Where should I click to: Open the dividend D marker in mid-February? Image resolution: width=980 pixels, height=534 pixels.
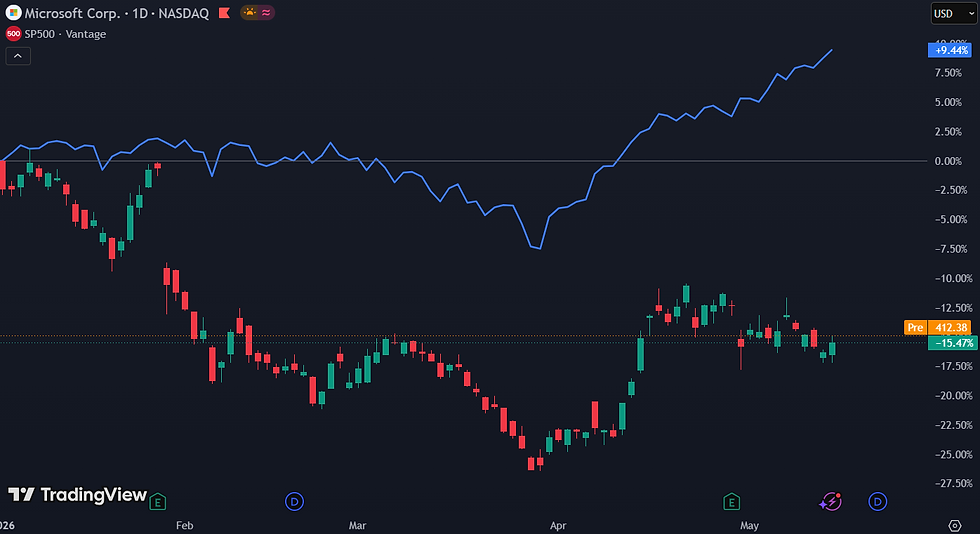pyautogui.click(x=294, y=501)
